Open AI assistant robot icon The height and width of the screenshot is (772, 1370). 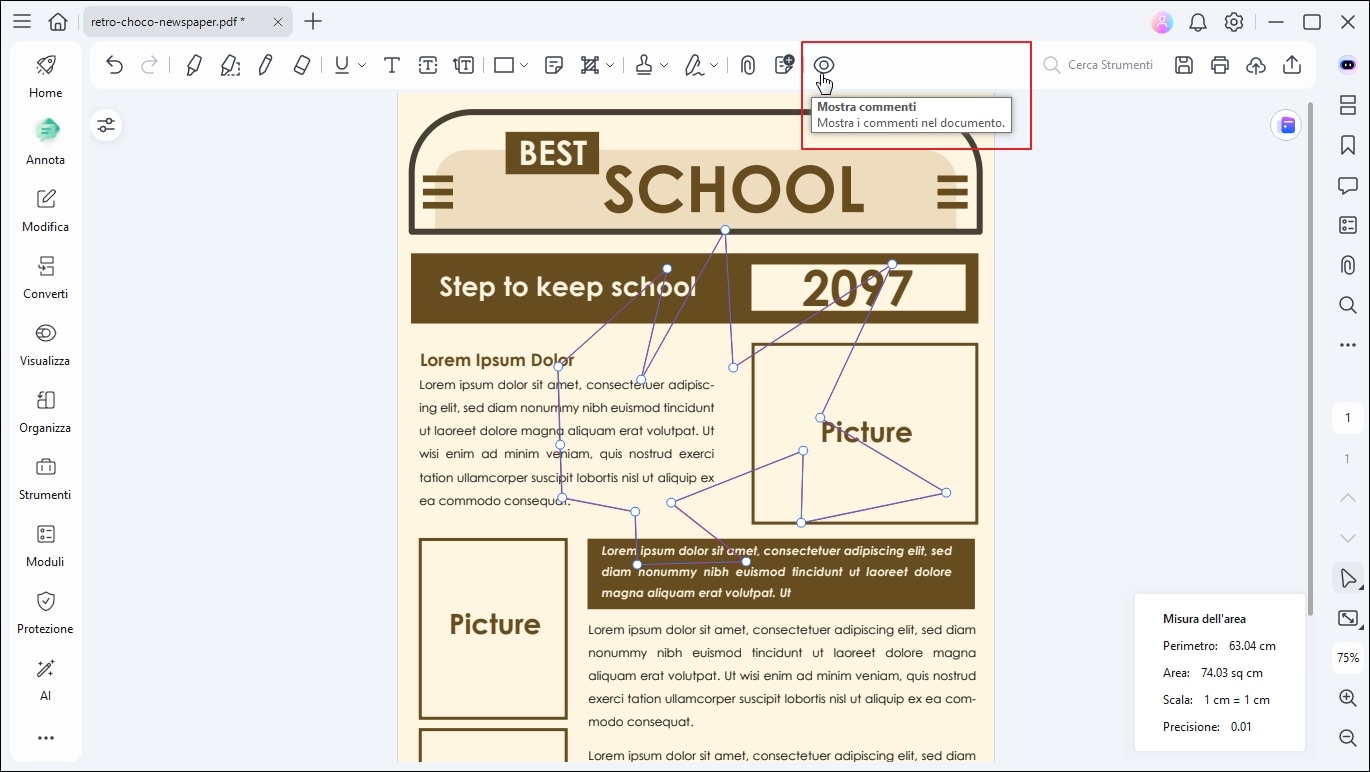click(1348, 64)
